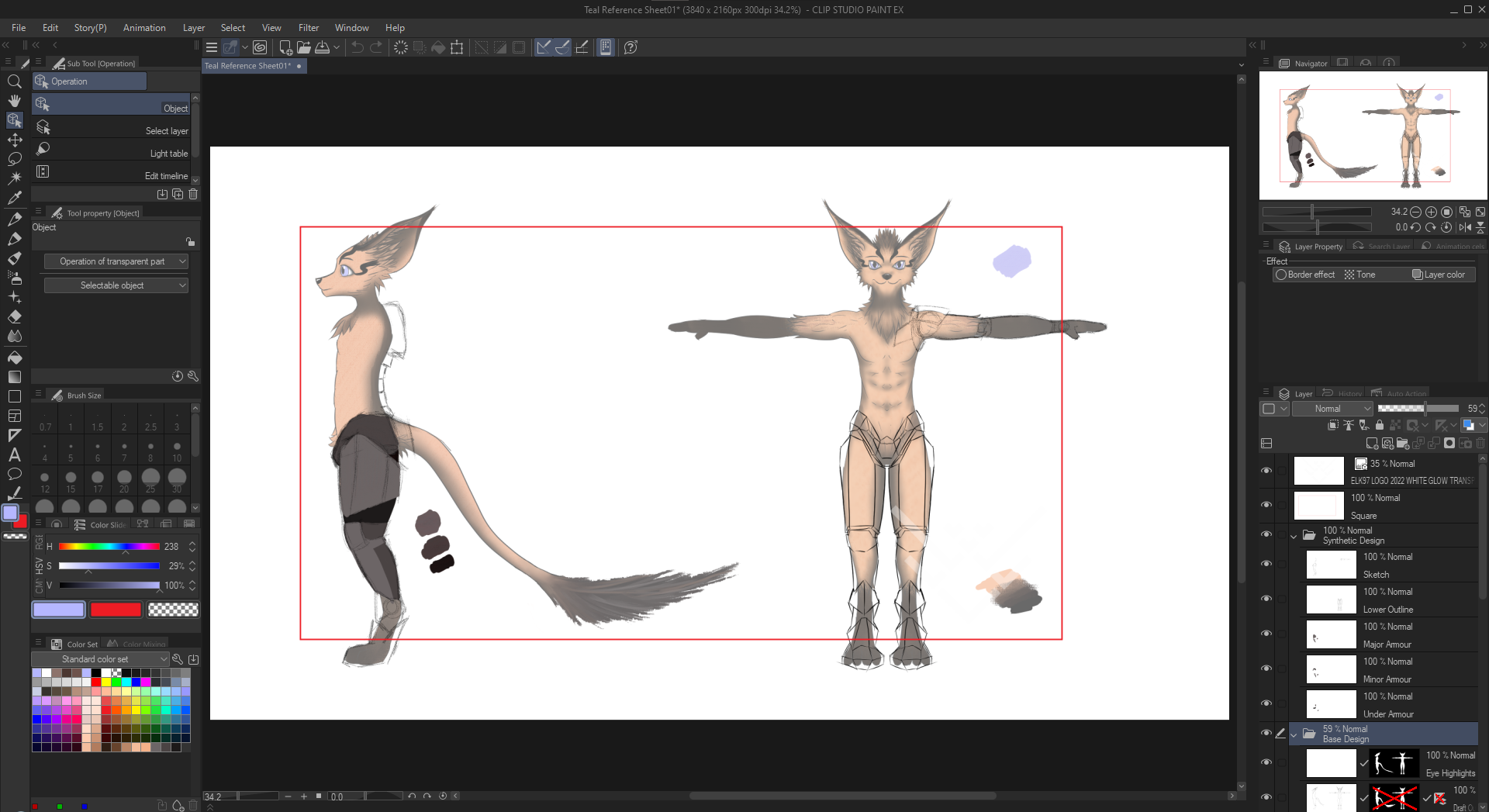Select the Zoom magnifier tool
Image resolution: width=1489 pixels, height=812 pixels.
point(14,81)
